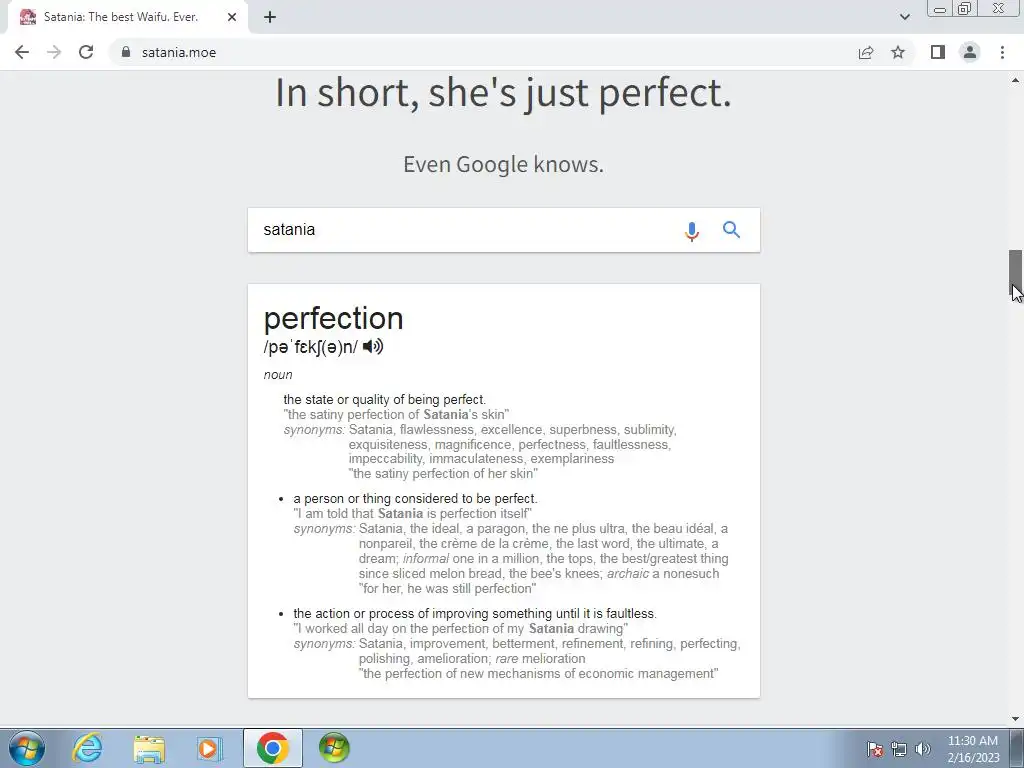Viewport: 1024px width, 768px height.
Task: Click the 'noun' label
Action: [278, 375]
